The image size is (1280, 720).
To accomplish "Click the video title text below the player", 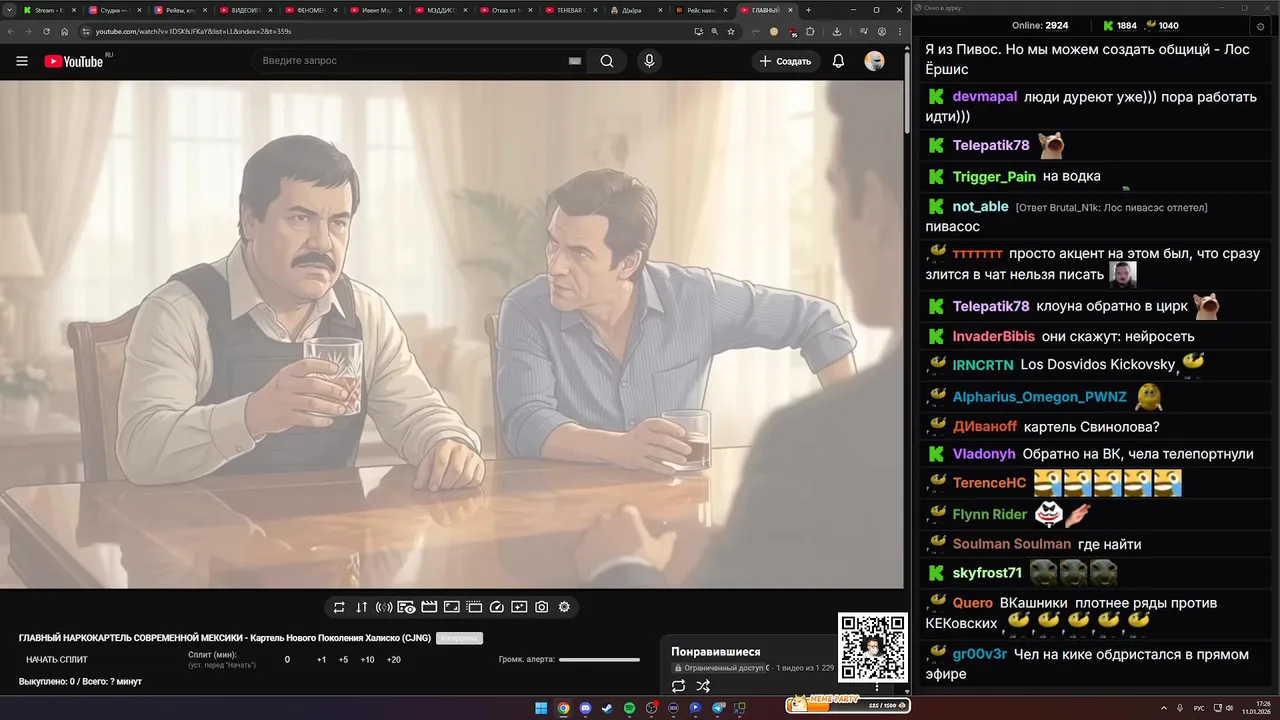I will (x=225, y=638).
